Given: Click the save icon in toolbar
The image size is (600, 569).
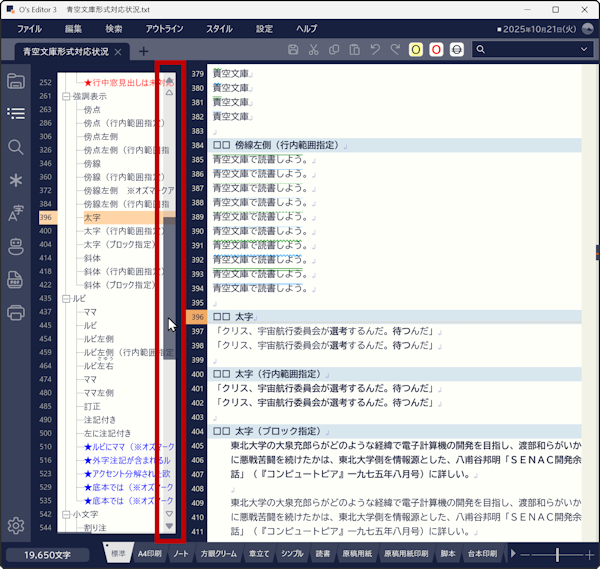Looking at the screenshot, I should tap(293, 50).
